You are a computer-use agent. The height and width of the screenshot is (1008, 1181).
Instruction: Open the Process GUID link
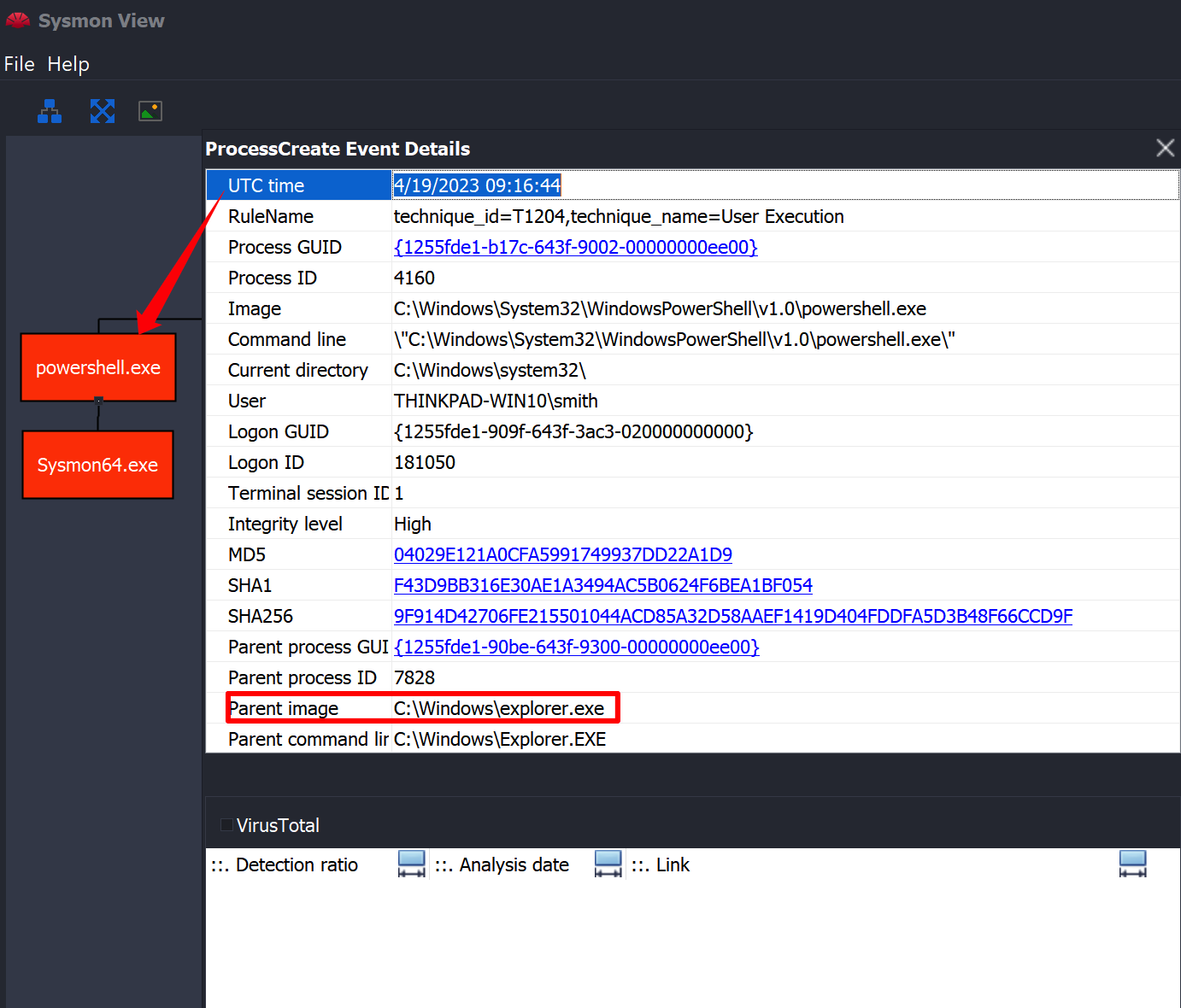pyautogui.click(x=576, y=247)
